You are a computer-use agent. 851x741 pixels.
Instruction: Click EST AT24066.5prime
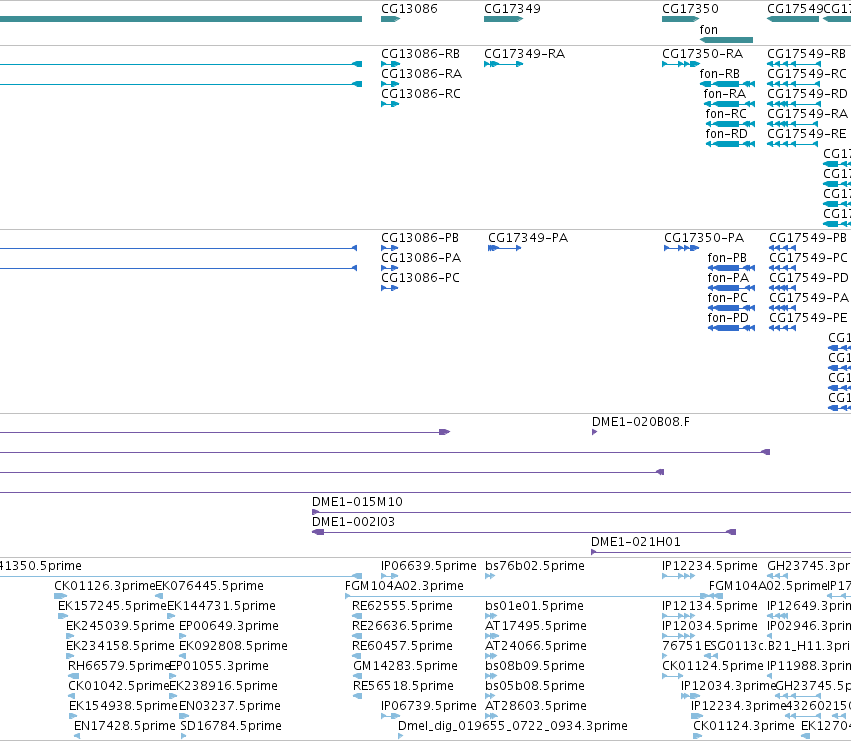(x=536, y=647)
